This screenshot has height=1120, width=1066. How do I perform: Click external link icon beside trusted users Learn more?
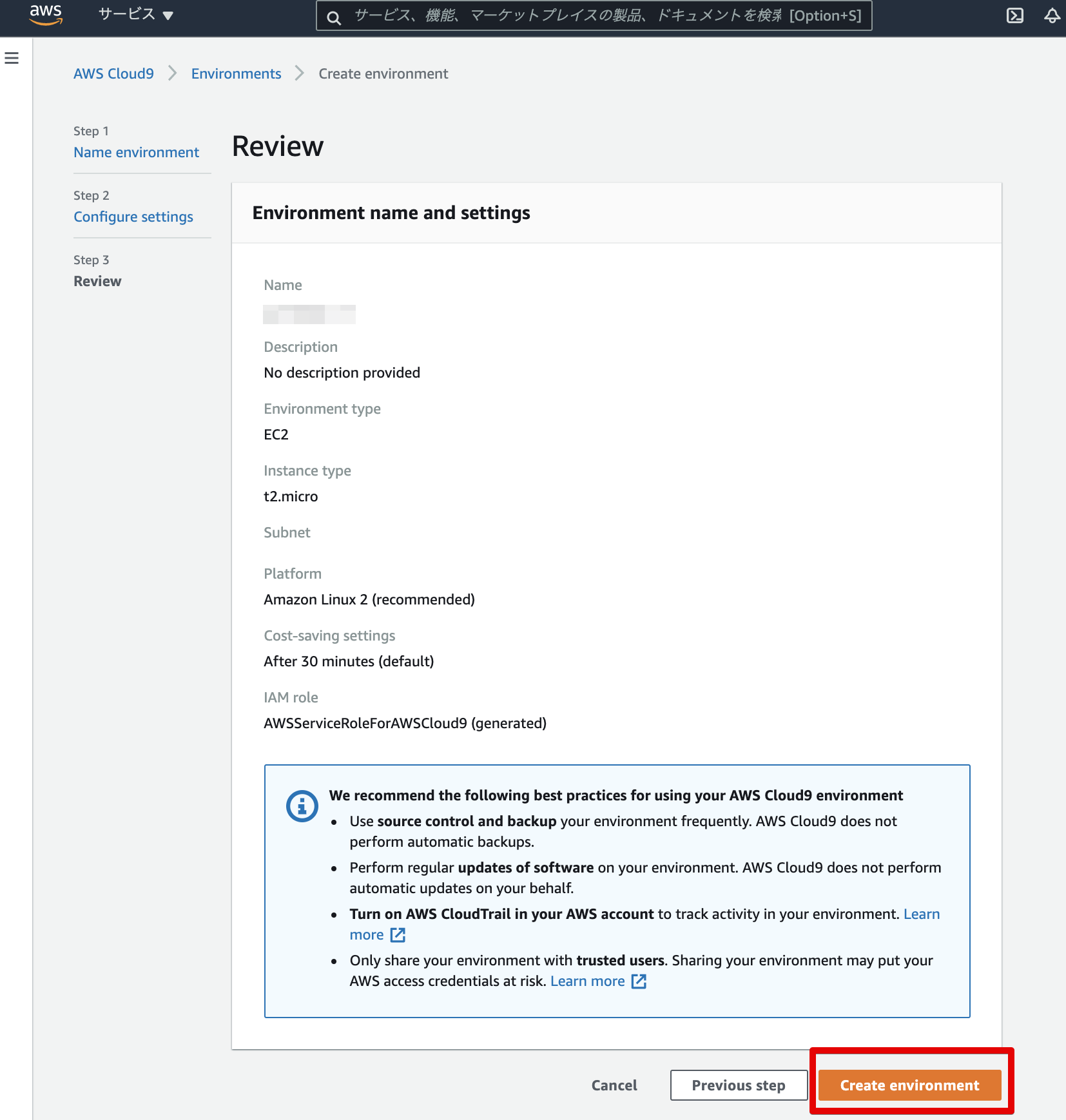[639, 981]
